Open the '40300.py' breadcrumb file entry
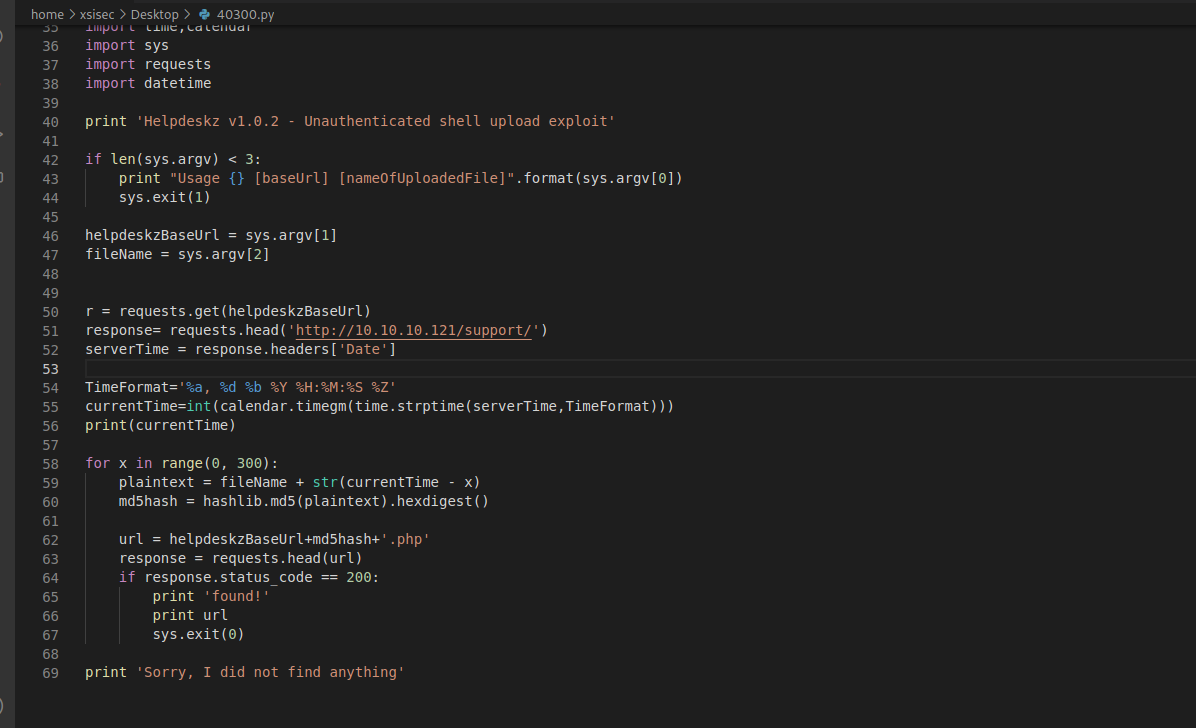 point(245,14)
